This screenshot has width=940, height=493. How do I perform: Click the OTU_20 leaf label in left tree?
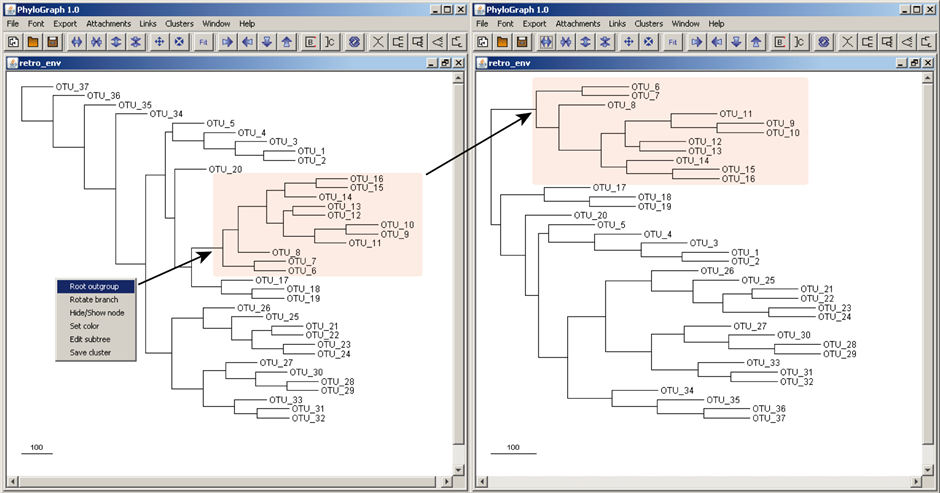click(x=225, y=169)
